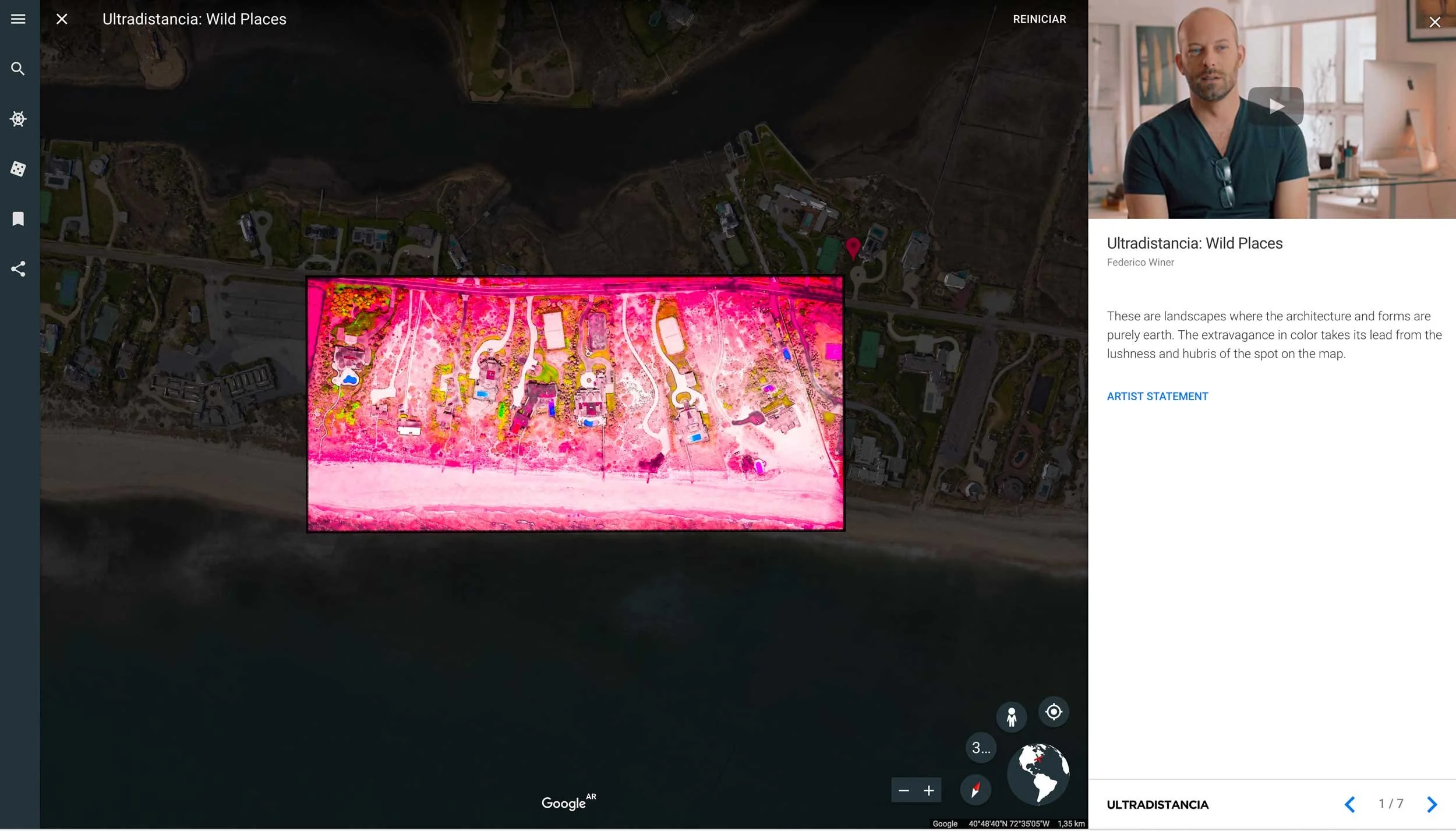
Task: Click the mini globe overview
Action: [x=1038, y=774]
